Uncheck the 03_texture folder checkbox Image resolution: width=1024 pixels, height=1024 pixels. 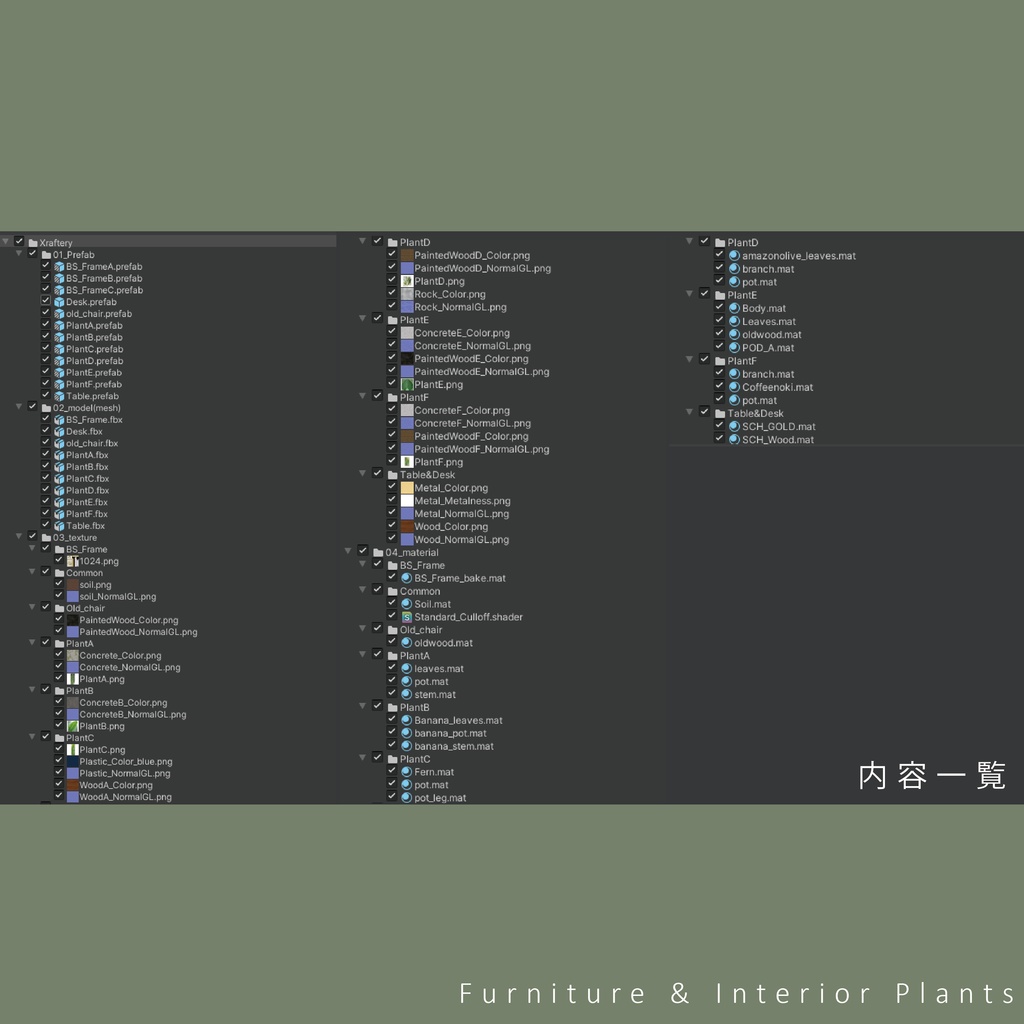coord(32,537)
